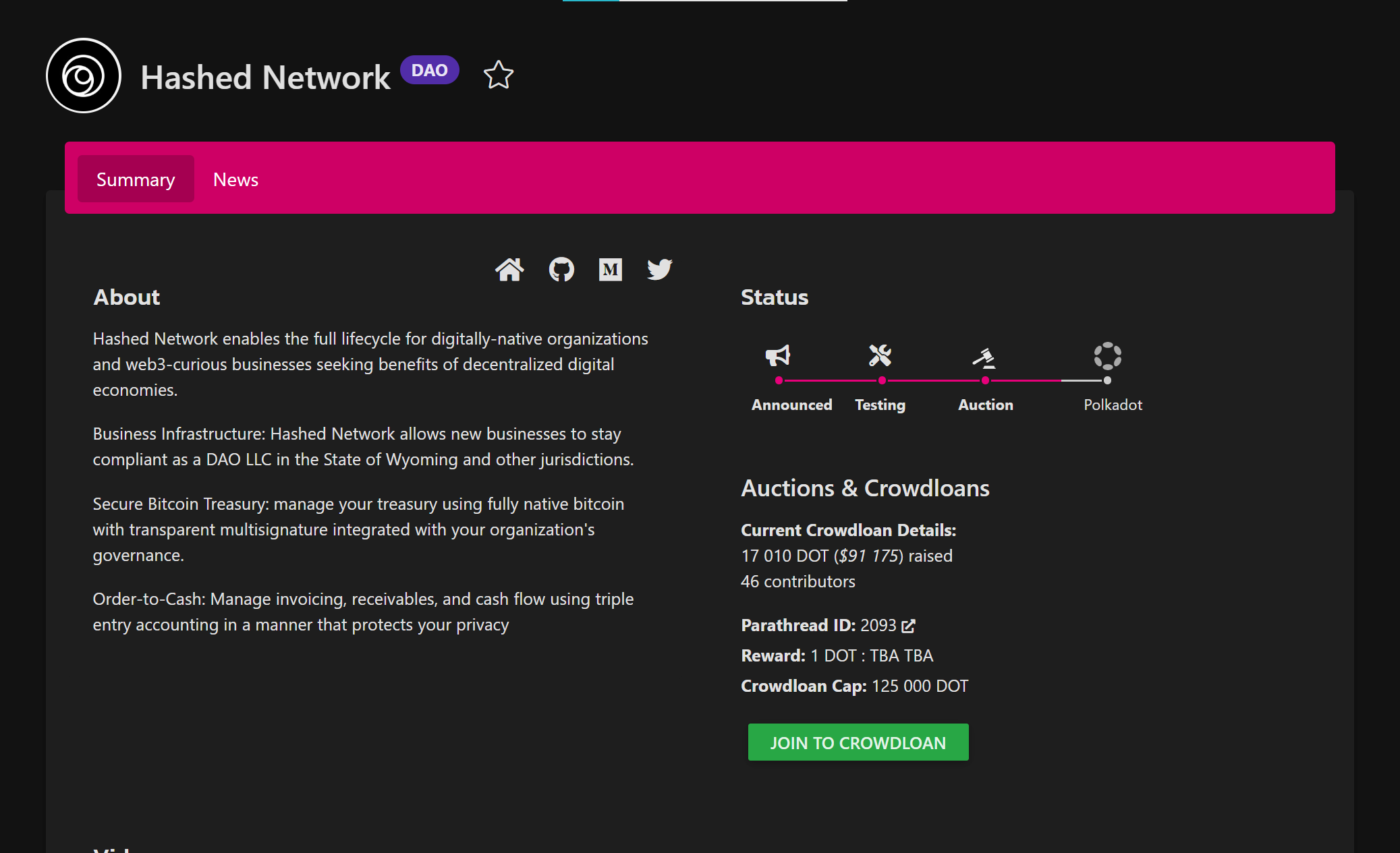Click the Parathread ID 2093 value
Image resolution: width=1400 pixels, height=853 pixels.
pyautogui.click(x=878, y=626)
